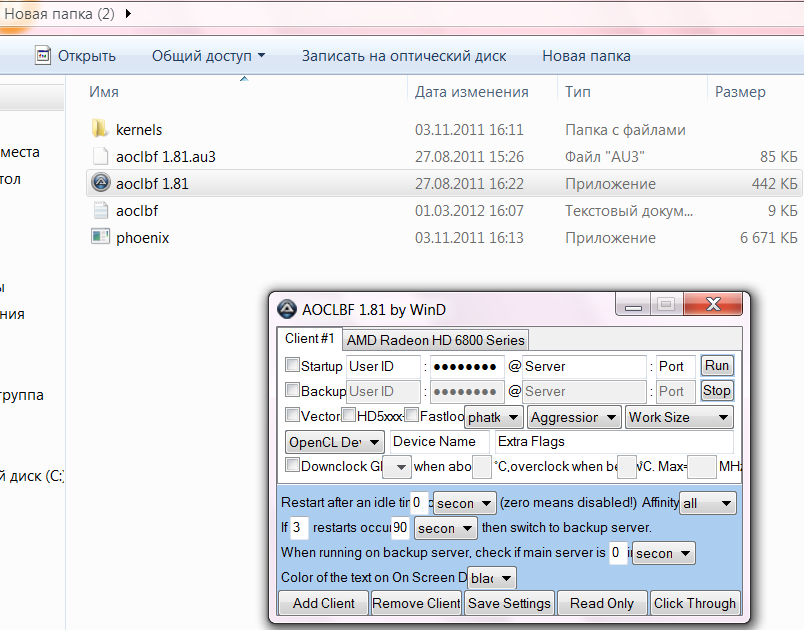
Task: Select the size 6 671 КБ
Action: (x=768, y=238)
